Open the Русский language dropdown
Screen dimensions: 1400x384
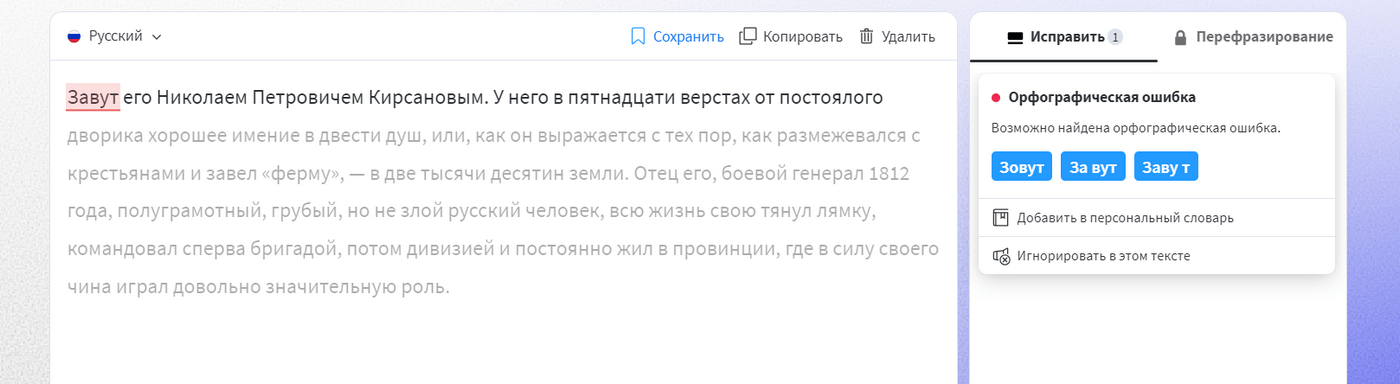[114, 36]
